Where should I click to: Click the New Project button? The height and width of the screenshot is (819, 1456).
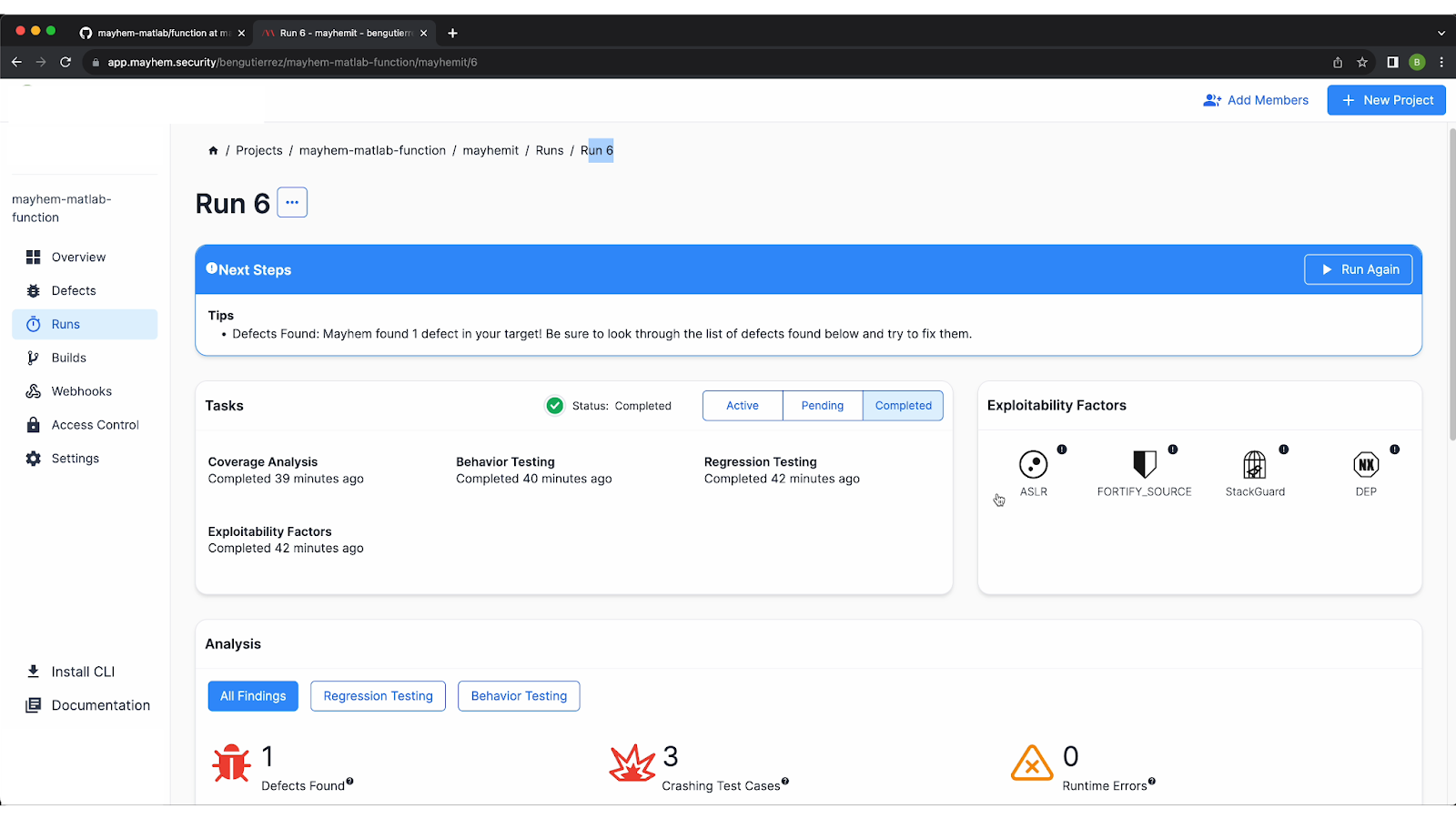(x=1387, y=100)
